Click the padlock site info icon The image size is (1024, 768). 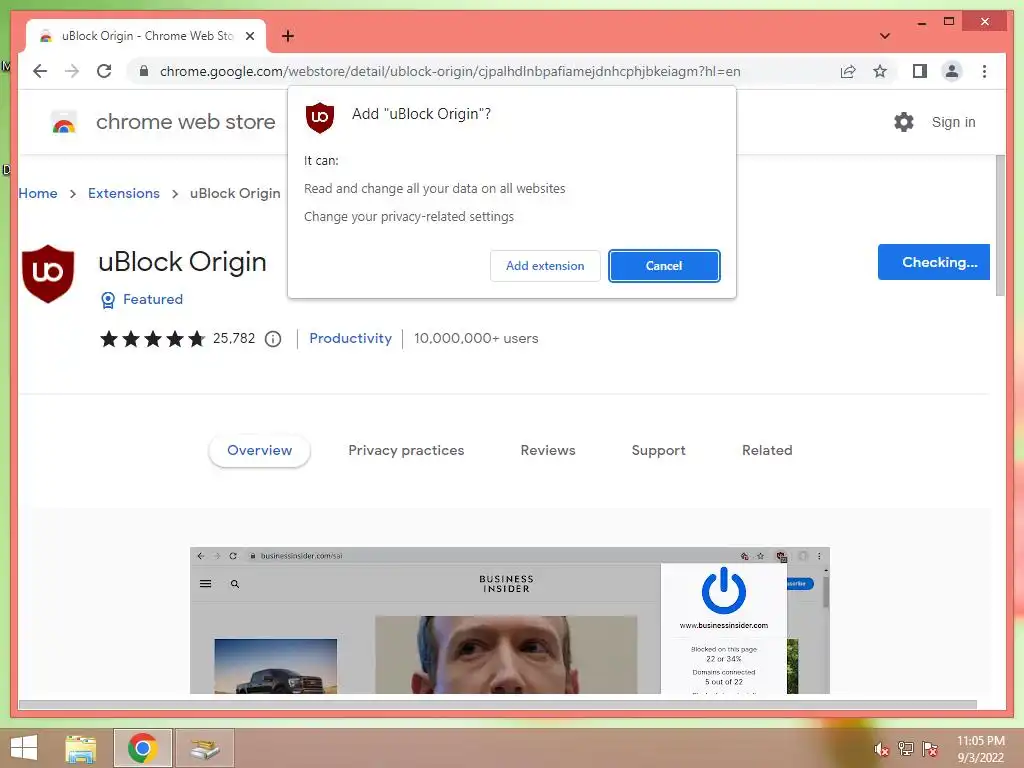[144, 71]
